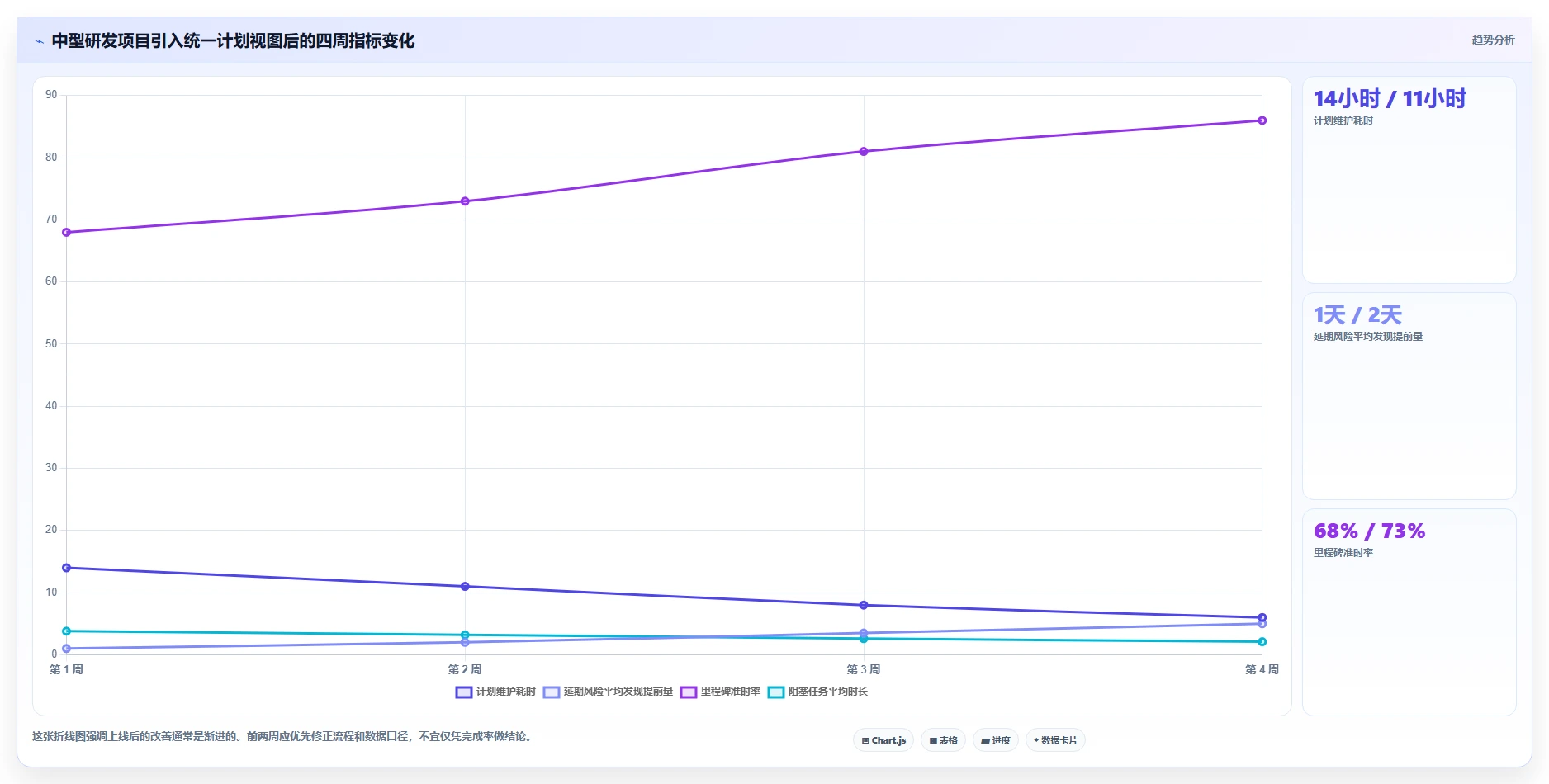Click the Chart.js chip
The image size is (1549, 784).
click(x=883, y=740)
